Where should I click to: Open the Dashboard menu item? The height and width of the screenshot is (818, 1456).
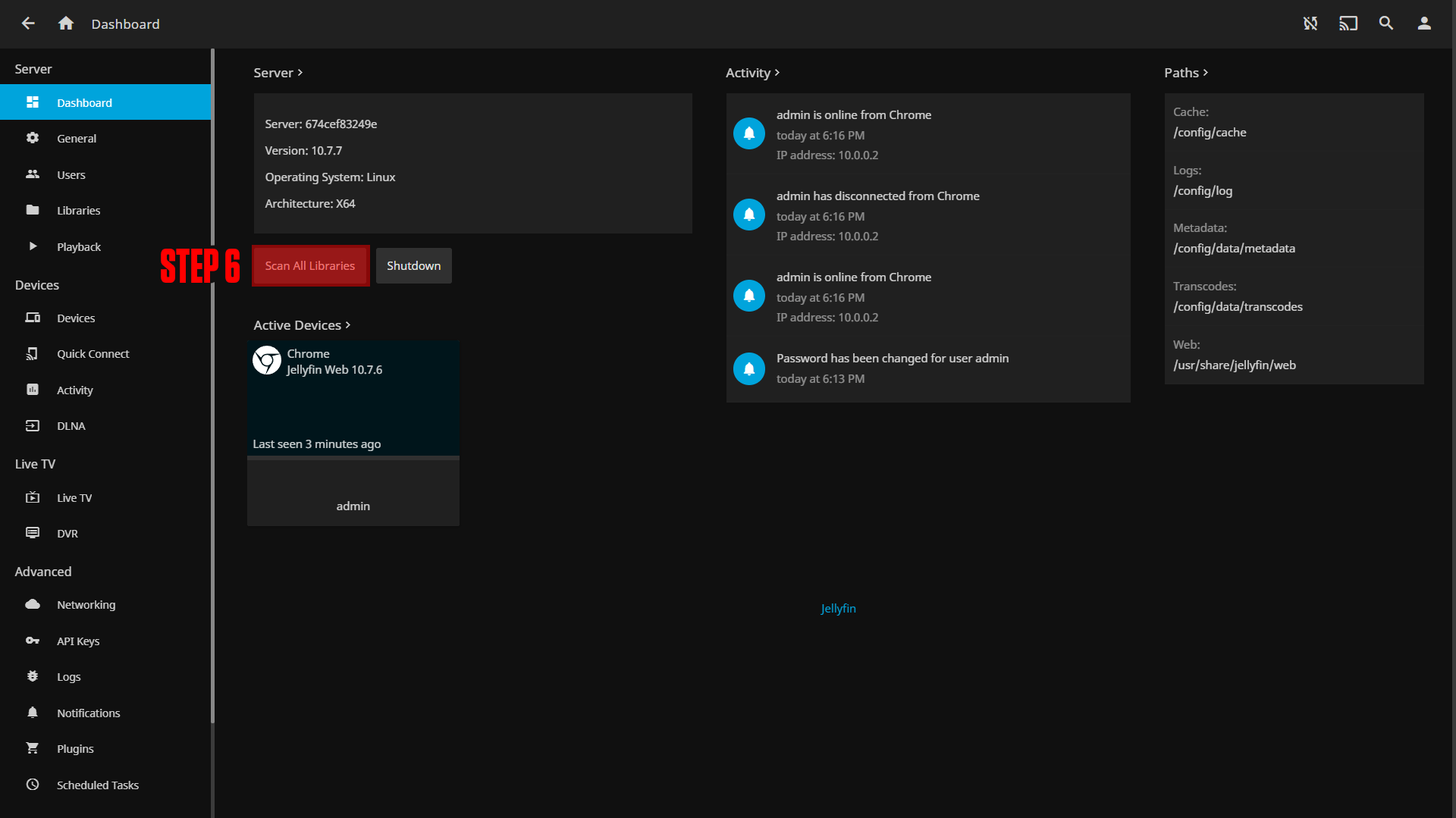pos(105,102)
